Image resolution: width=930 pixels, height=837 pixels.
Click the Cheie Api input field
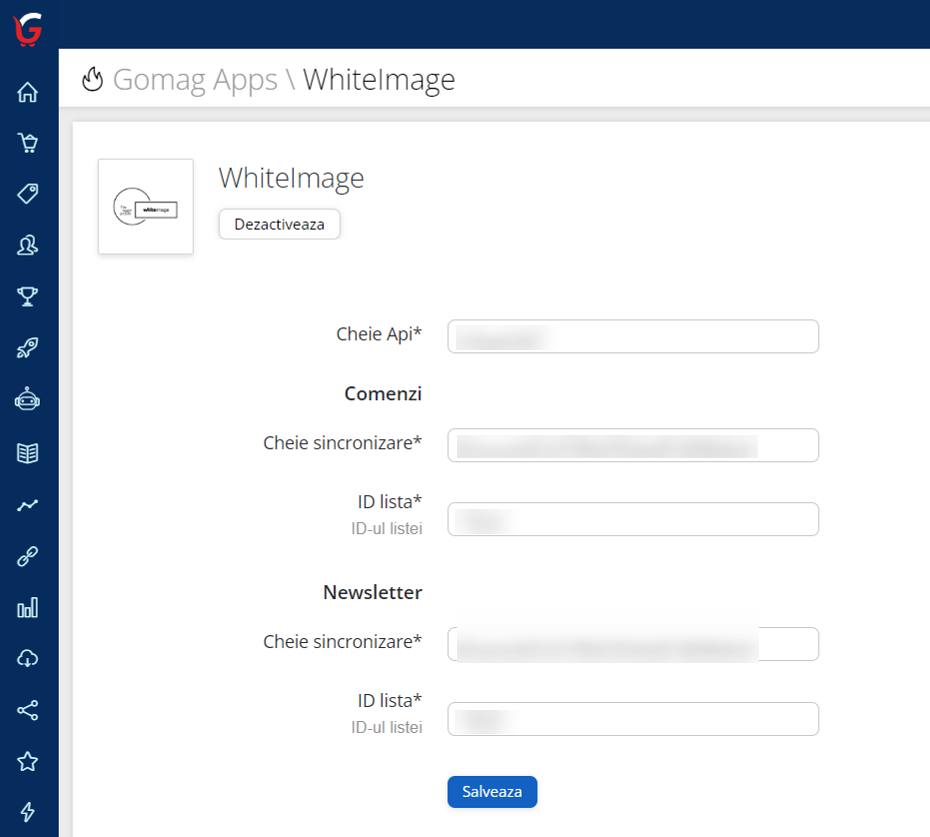pyautogui.click(x=632, y=336)
